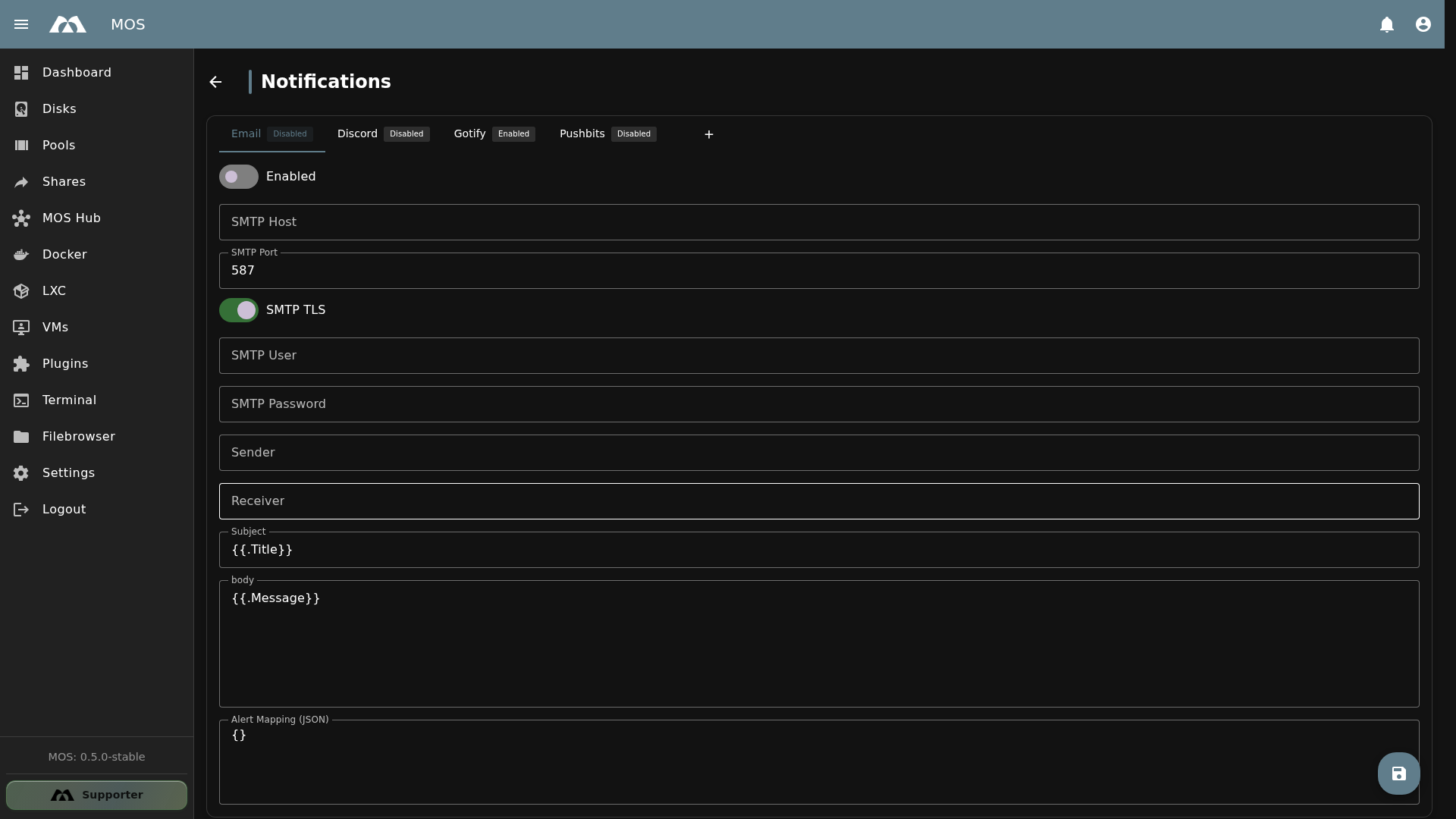Image resolution: width=1456 pixels, height=819 pixels.
Task: Open Shares page from sidebar
Action: 97,182
